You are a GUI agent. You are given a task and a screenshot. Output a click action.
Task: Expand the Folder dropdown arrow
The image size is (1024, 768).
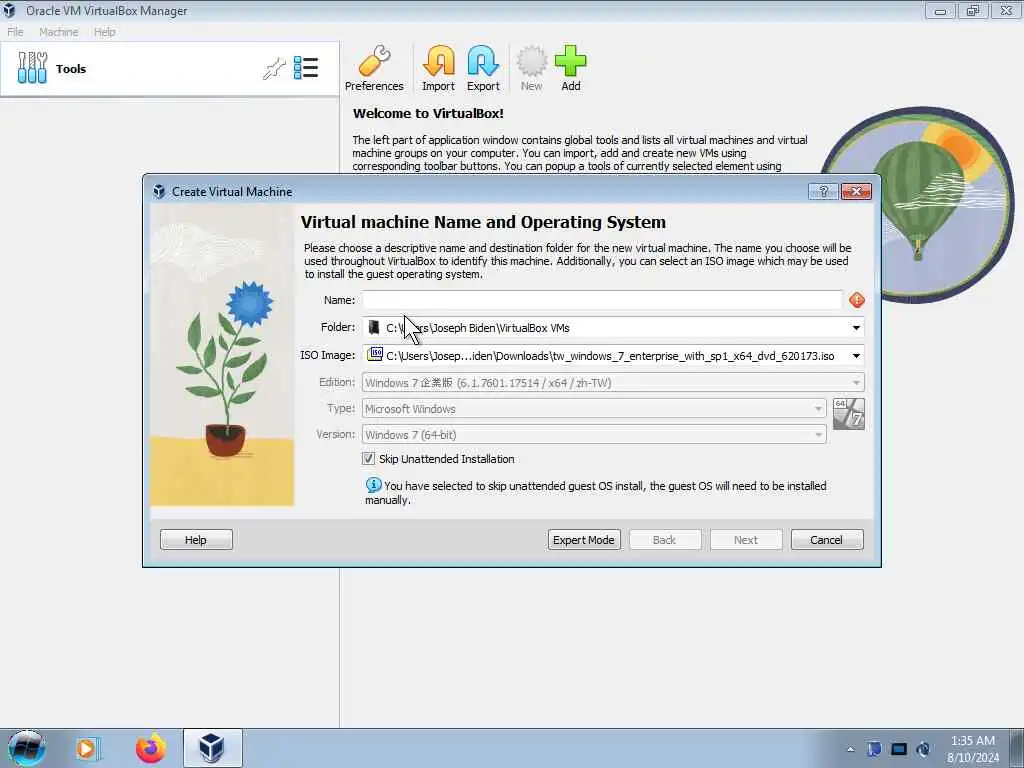tap(856, 328)
